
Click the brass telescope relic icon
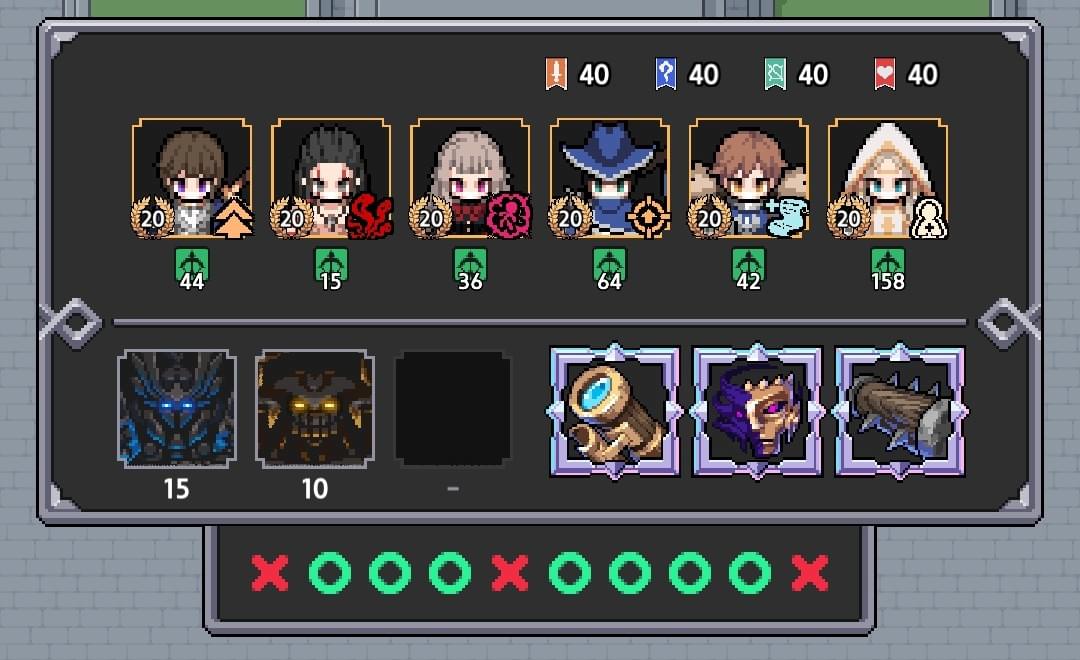614,411
